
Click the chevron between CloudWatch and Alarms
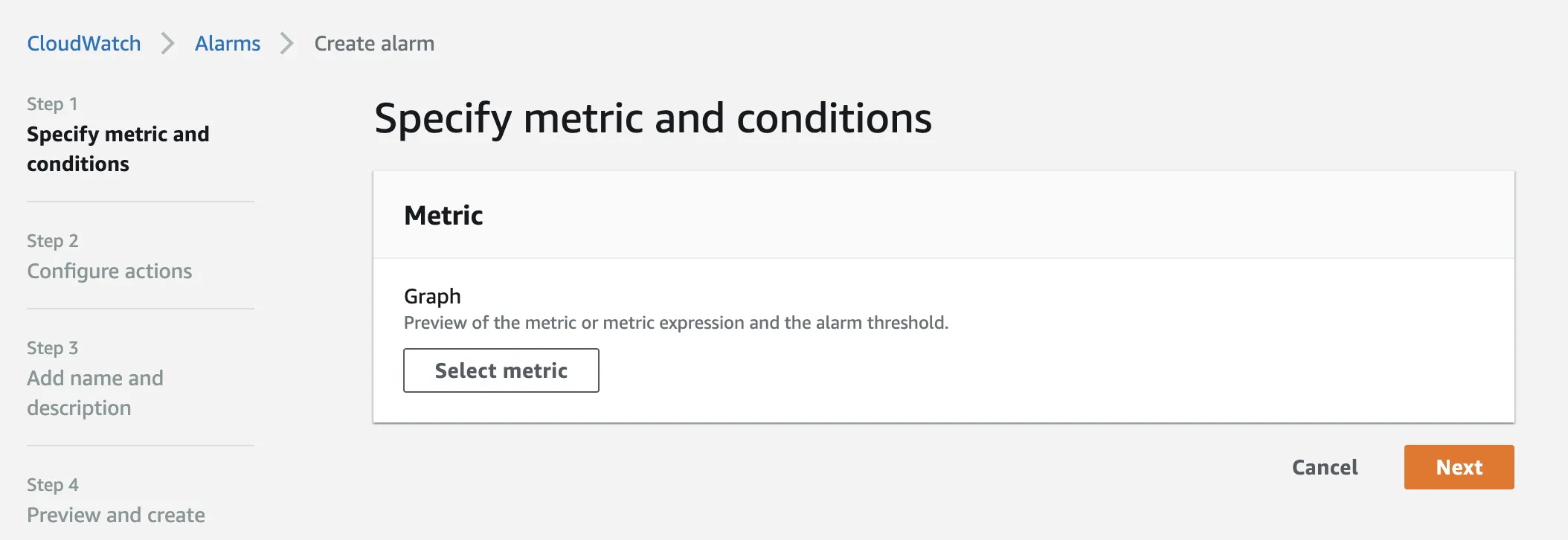(168, 44)
